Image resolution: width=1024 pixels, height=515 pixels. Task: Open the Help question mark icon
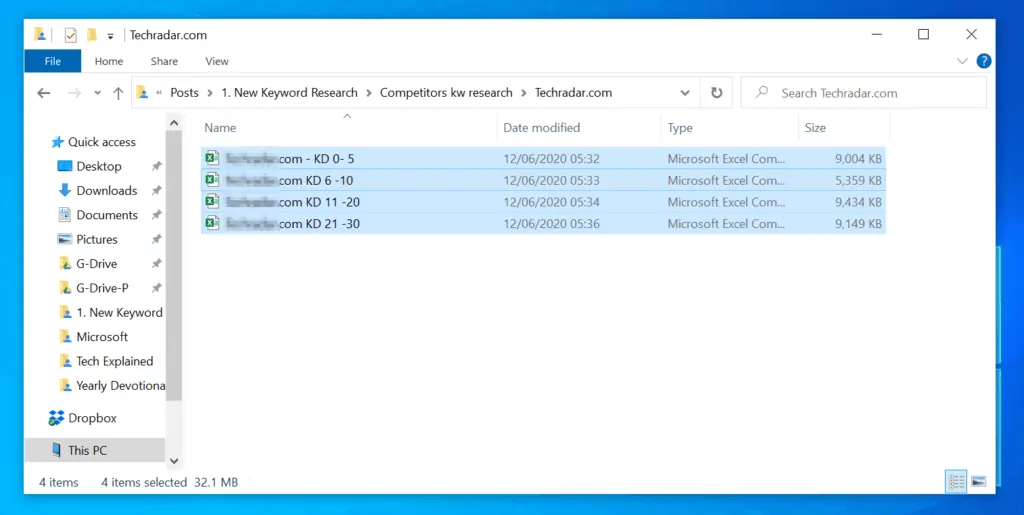coord(983,61)
